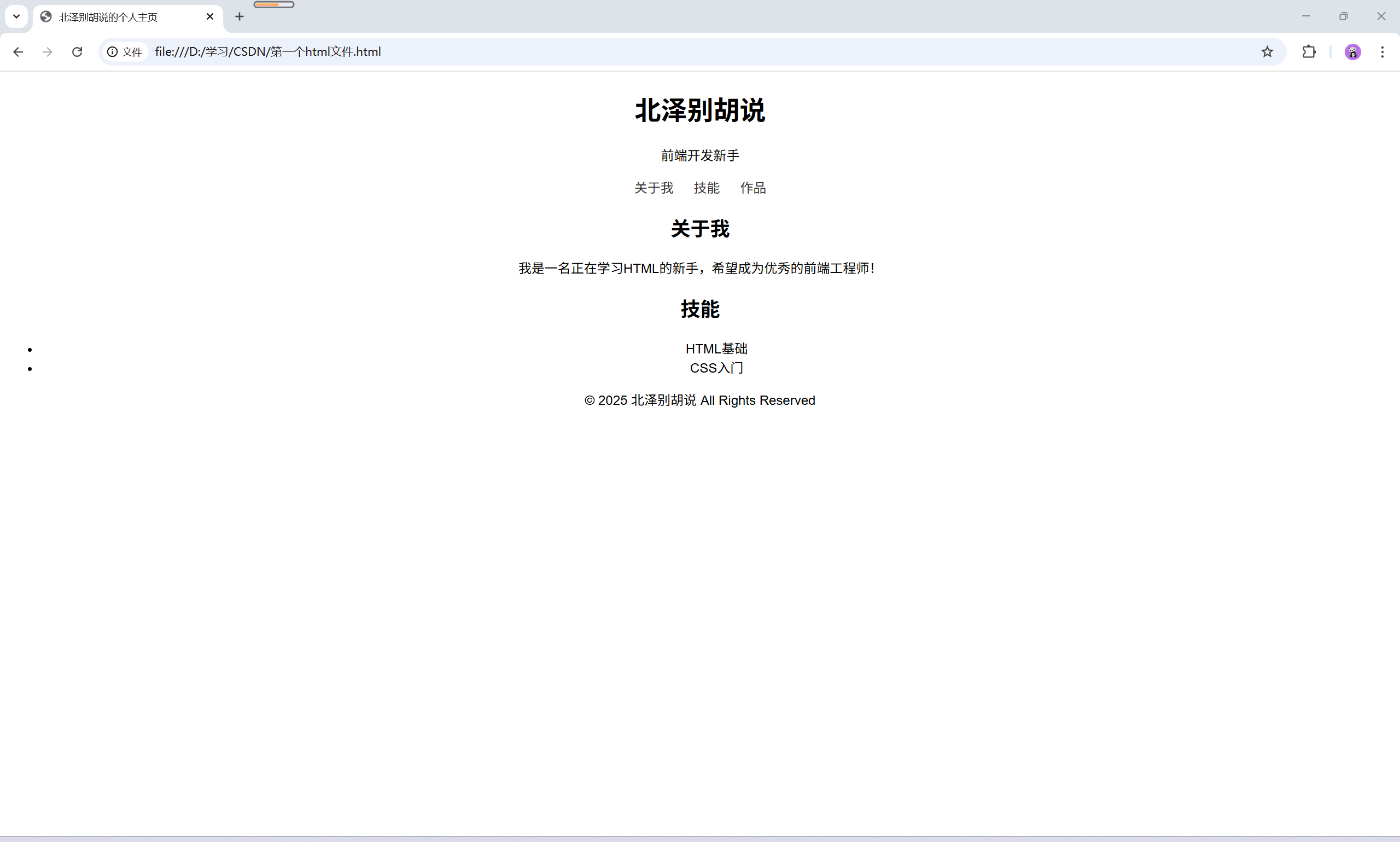Click the HTML基础 list item
The width and height of the screenshot is (1400, 842).
[x=716, y=349]
